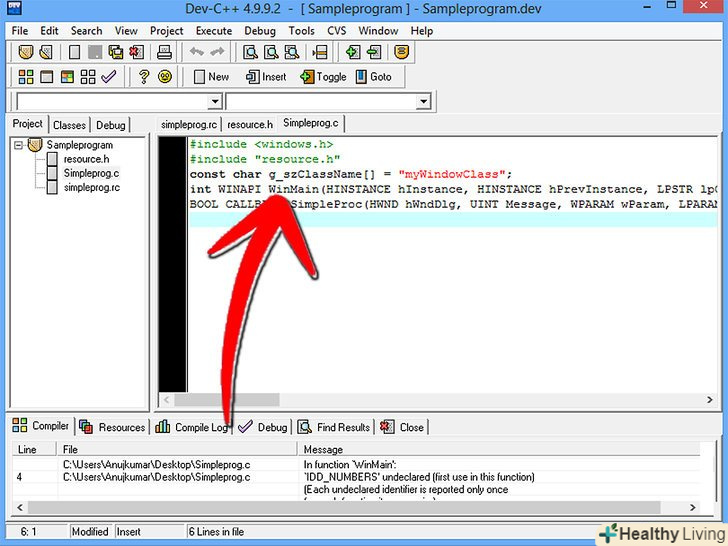Click the editor horizontal scrollbar thumb
The height and width of the screenshot is (546, 728).
[x=227, y=400]
